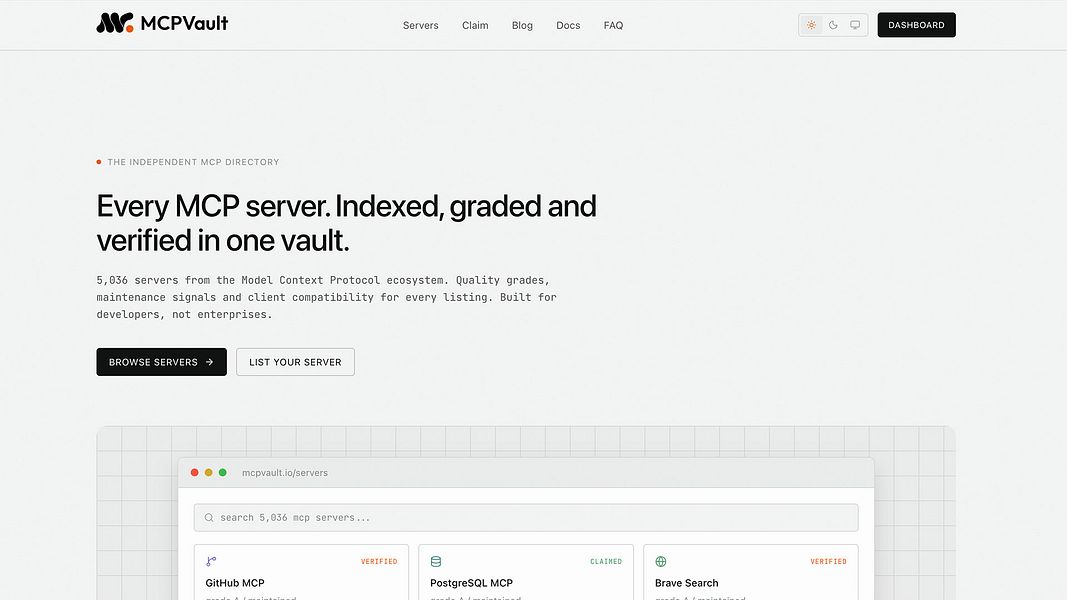Click the MCPVault logo icon
This screenshot has width=1067, height=600.
tap(114, 23)
